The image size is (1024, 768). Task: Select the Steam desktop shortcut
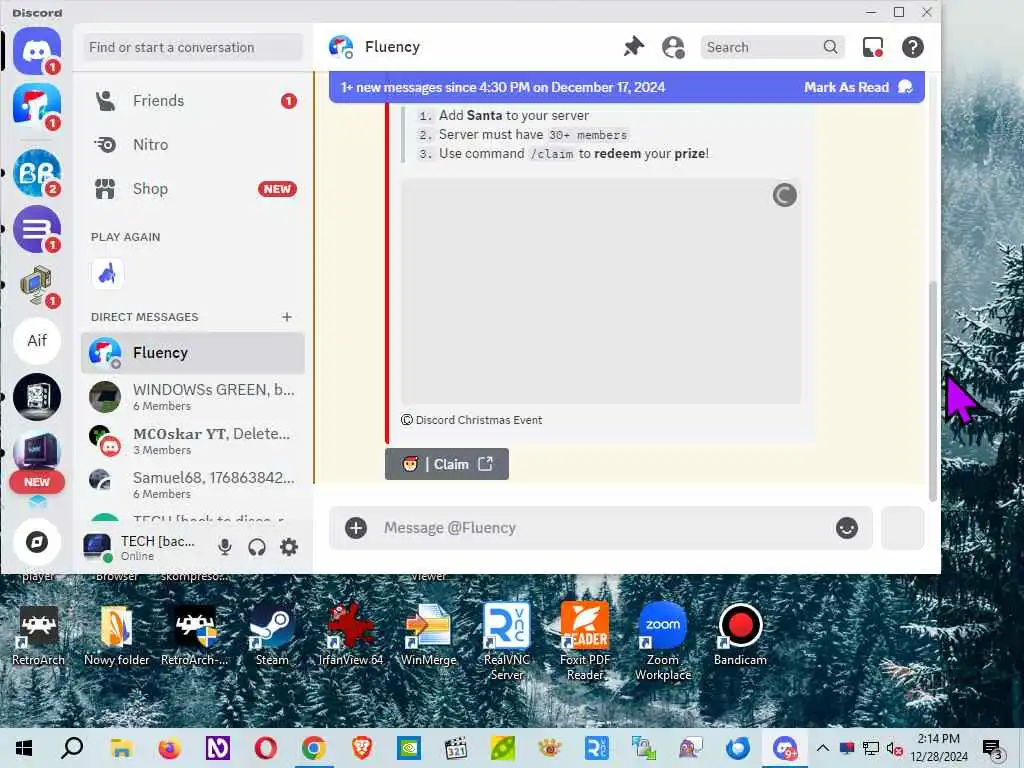pyautogui.click(x=272, y=635)
